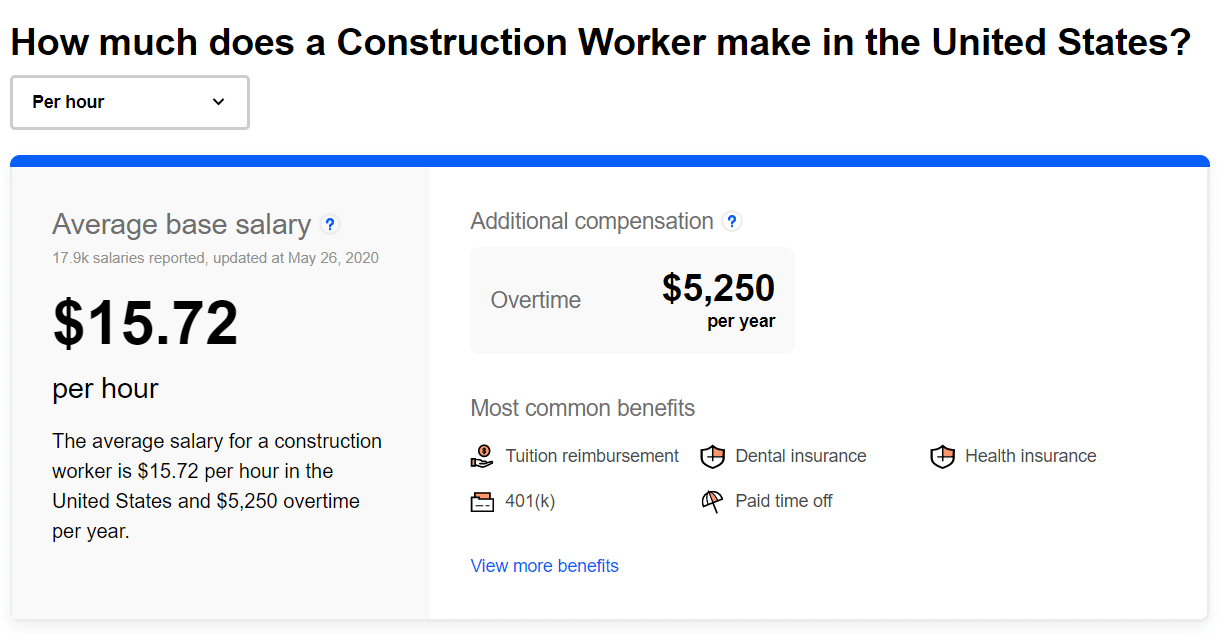Click the help icon next to Average base salary

(330, 224)
